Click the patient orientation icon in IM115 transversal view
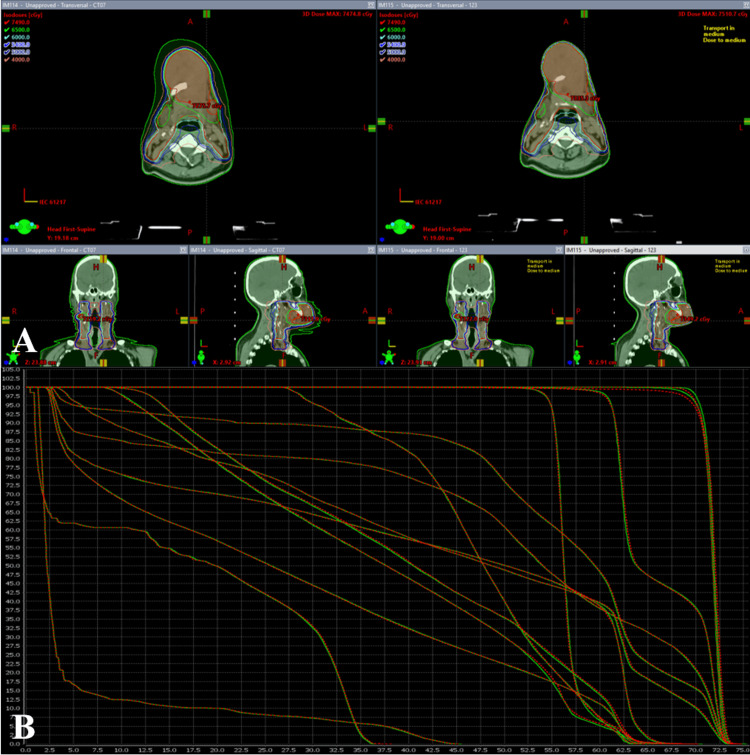This screenshot has width=750, height=755. (400, 226)
